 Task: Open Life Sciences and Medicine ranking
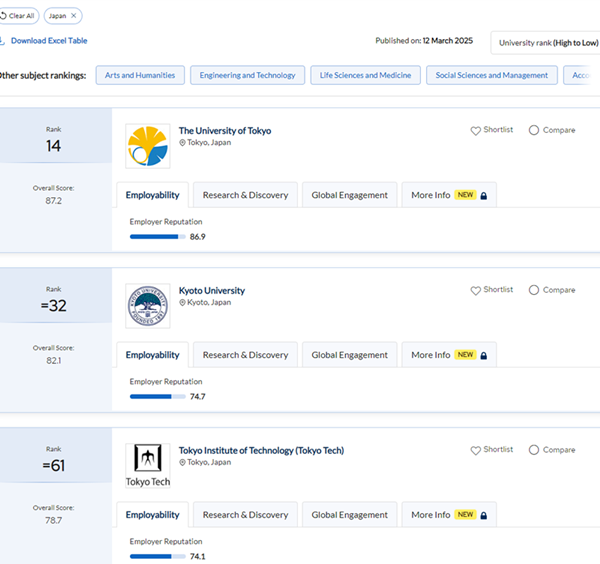tap(365, 75)
